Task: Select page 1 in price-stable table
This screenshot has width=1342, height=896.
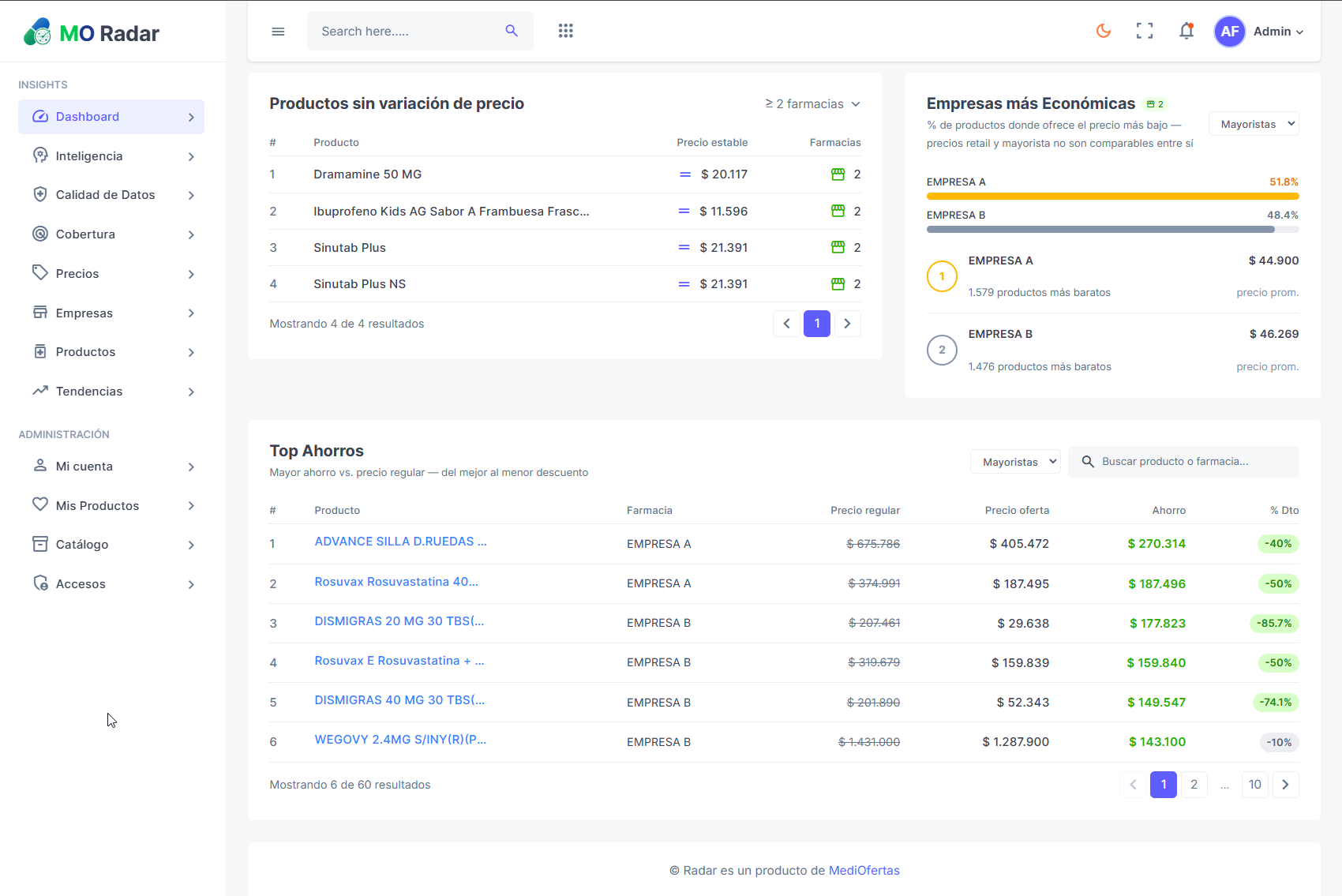Action: (x=817, y=324)
